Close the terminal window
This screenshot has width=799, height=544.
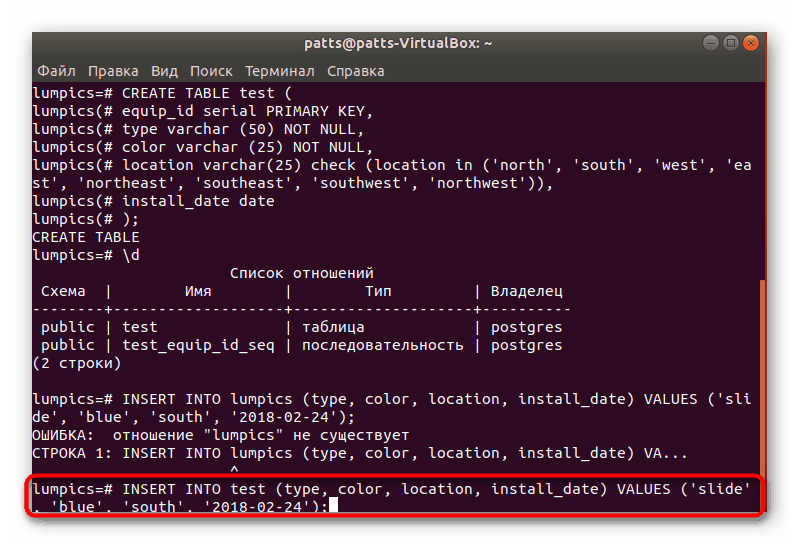click(751, 43)
